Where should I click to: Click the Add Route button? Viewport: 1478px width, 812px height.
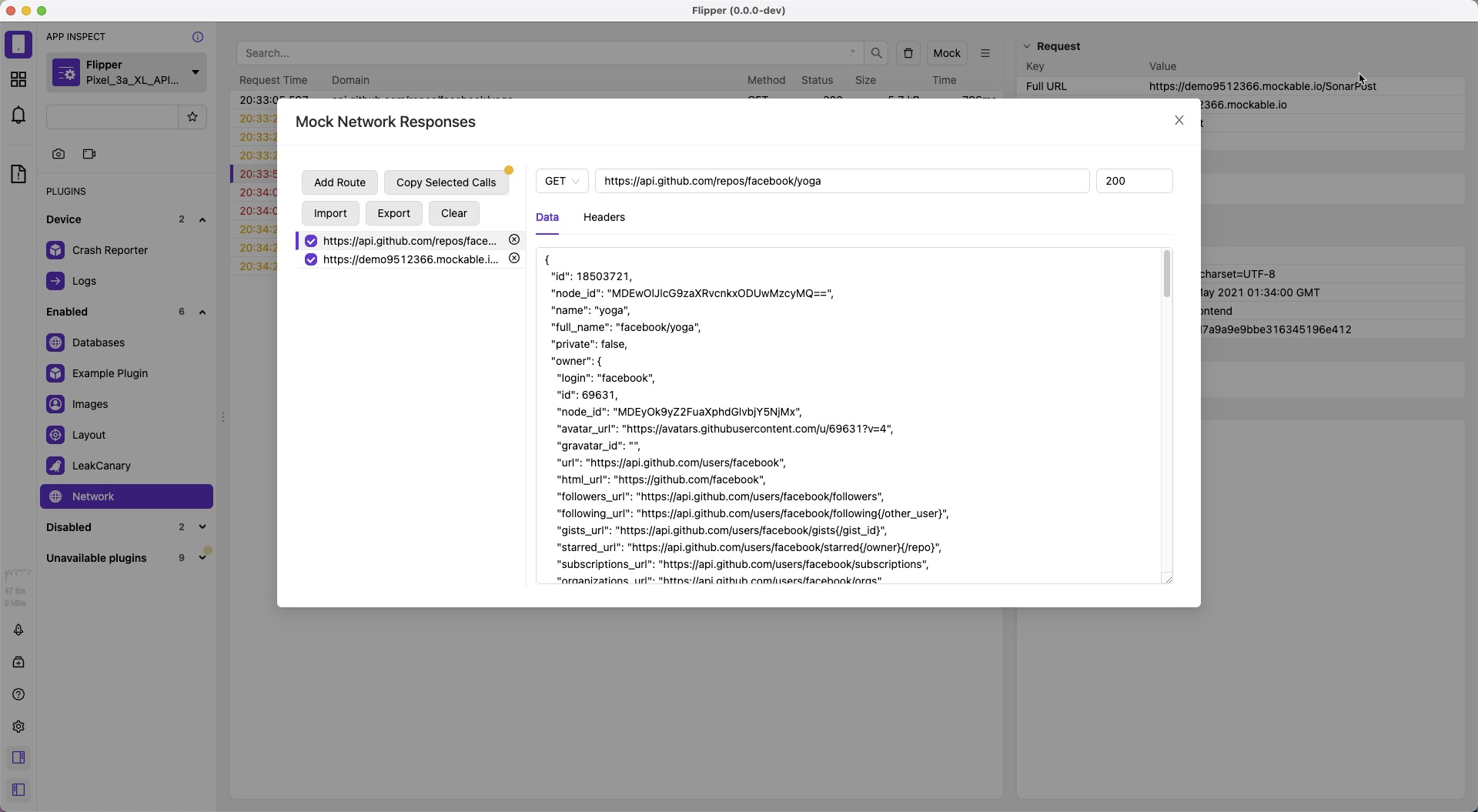point(339,182)
